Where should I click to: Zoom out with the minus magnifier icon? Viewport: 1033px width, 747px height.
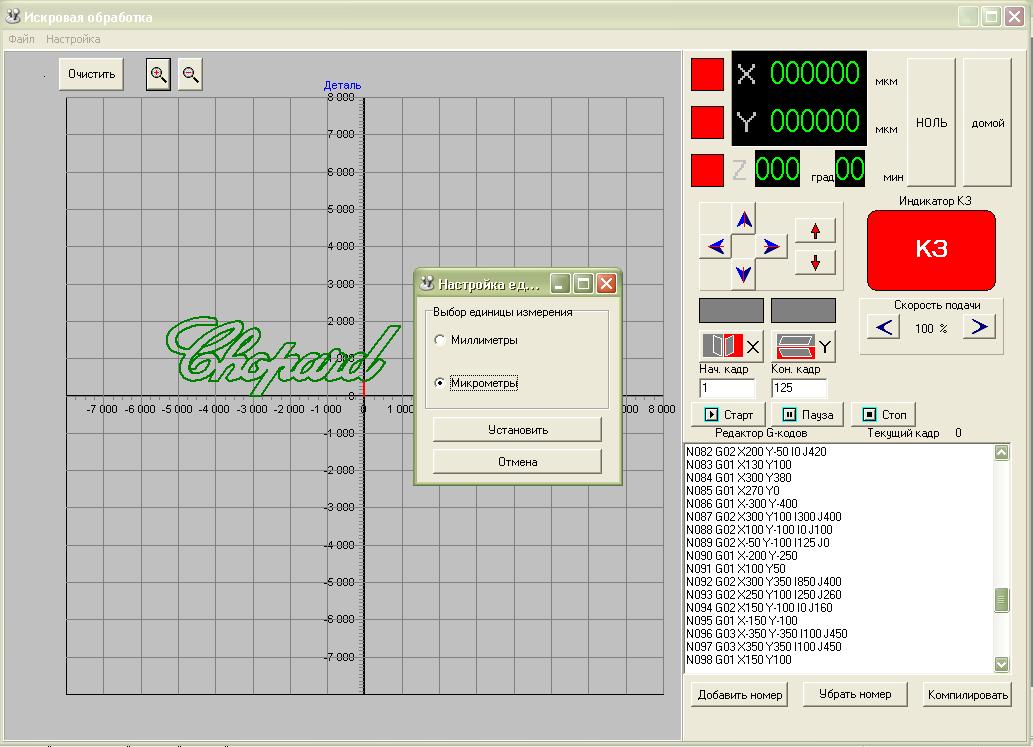[190, 74]
